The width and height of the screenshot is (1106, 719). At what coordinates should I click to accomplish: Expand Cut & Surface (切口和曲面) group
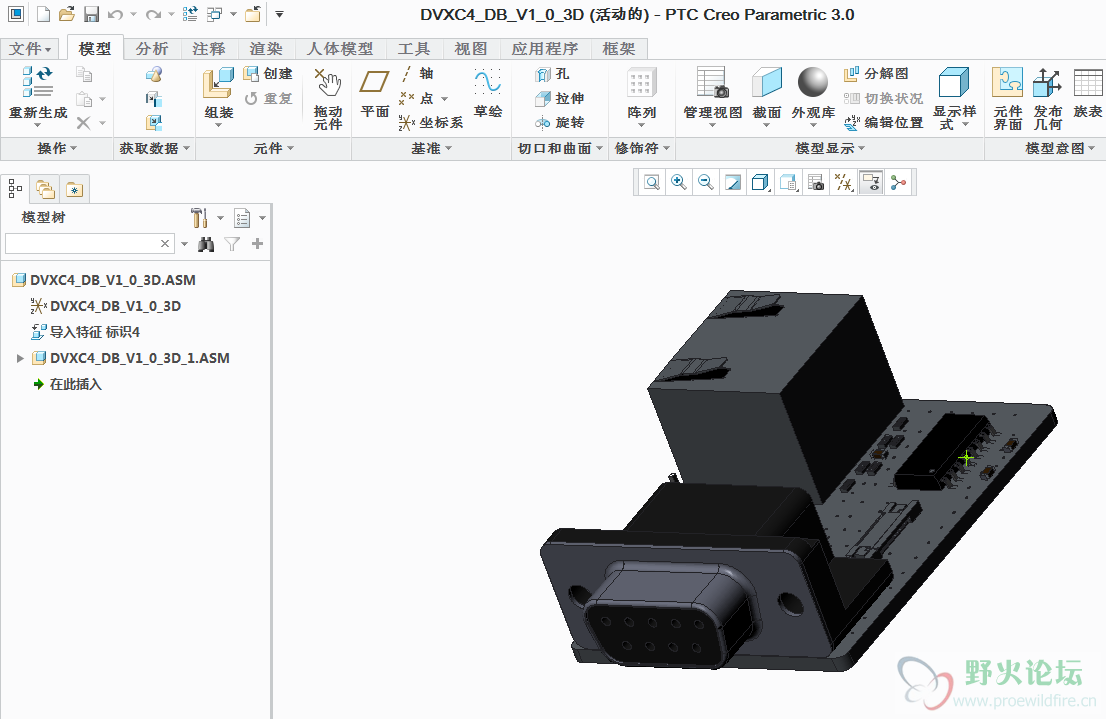[x=561, y=148]
